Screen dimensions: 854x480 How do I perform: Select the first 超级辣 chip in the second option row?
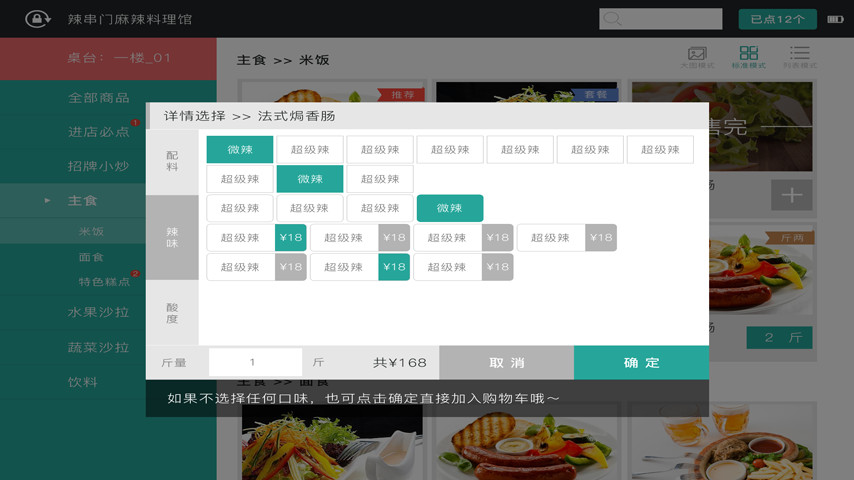pyautogui.click(x=240, y=179)
